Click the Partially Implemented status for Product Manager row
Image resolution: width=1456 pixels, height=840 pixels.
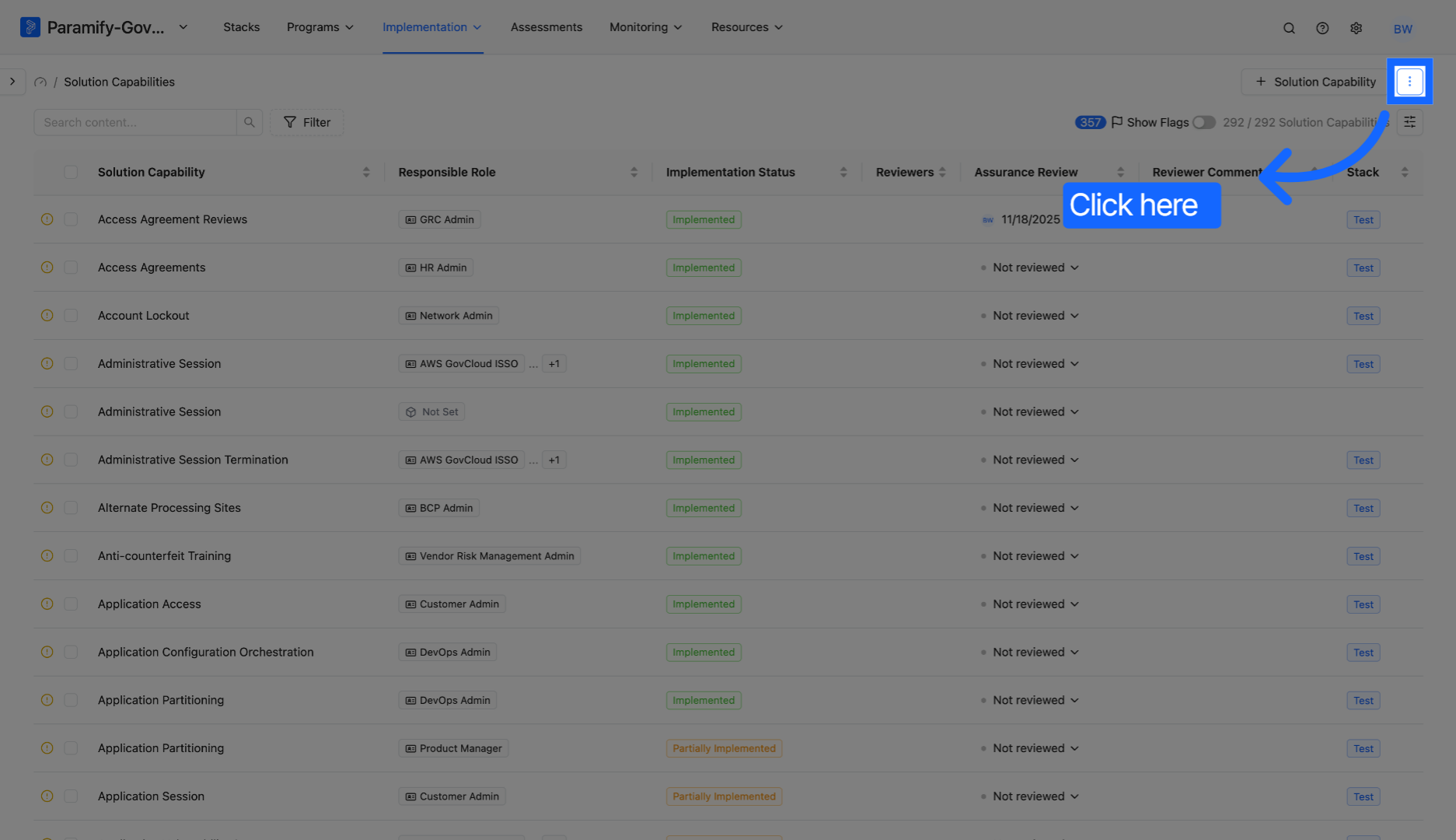pyautogui.click(x=724, y=748)
